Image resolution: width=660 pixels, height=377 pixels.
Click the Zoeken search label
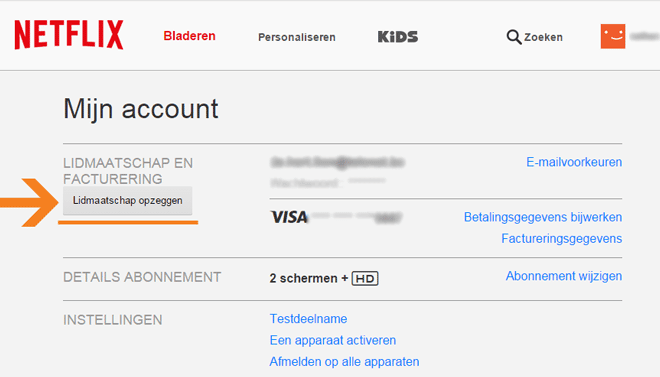point(543,37)
